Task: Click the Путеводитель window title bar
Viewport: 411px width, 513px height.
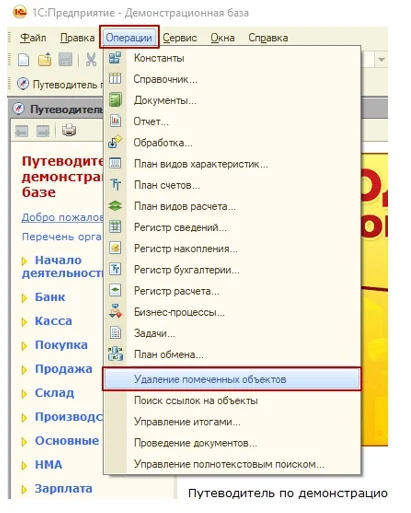Action: point(57,109)
